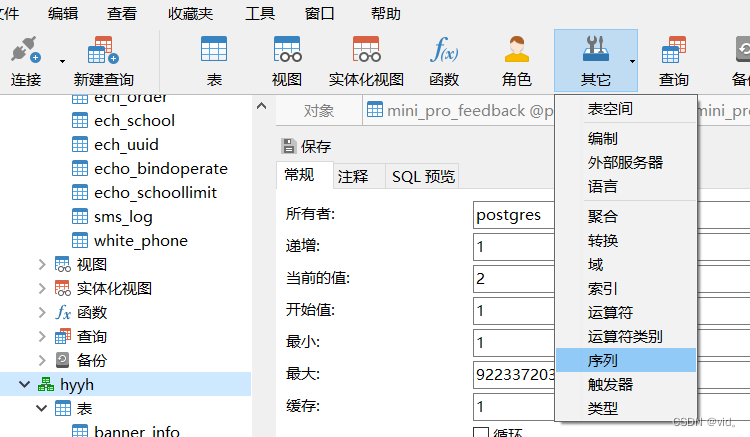Select the banner_info table
Viewport: 750px width, 437px height.
[x=137, y=431]
